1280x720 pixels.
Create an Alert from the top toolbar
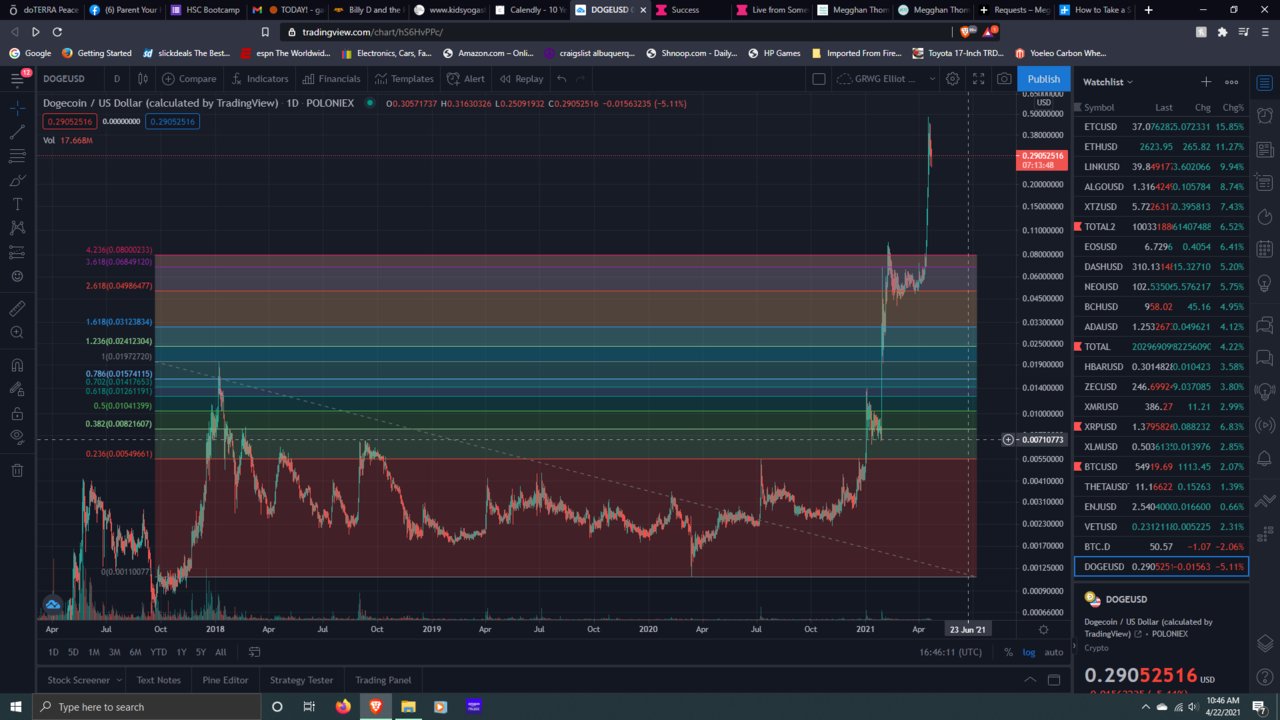[466, 79]
